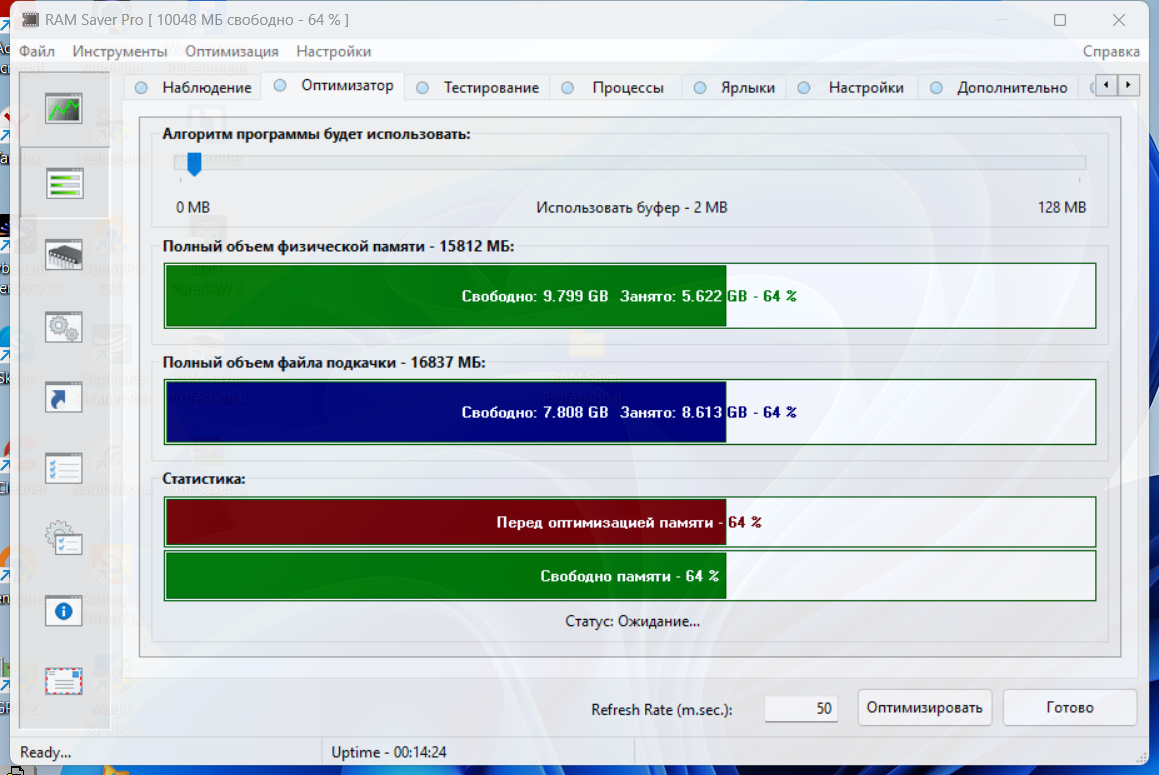Open the envelope mail sidebar icon
Screen dimensions: 1159x775
pos(64,681)
